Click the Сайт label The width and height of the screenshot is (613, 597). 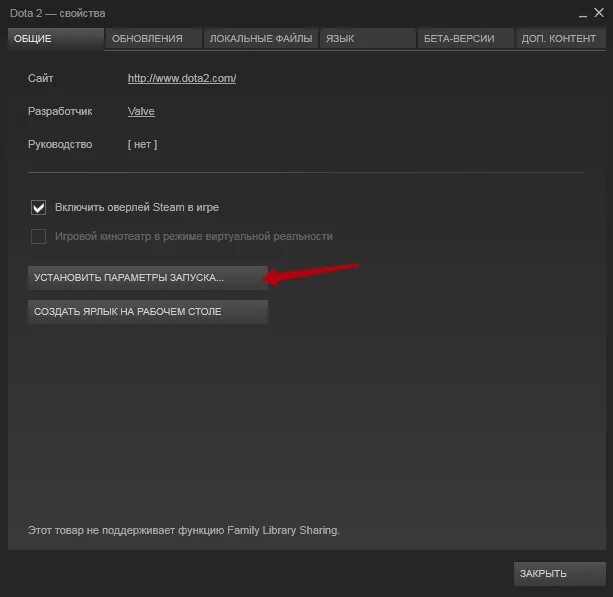point(41,79)
